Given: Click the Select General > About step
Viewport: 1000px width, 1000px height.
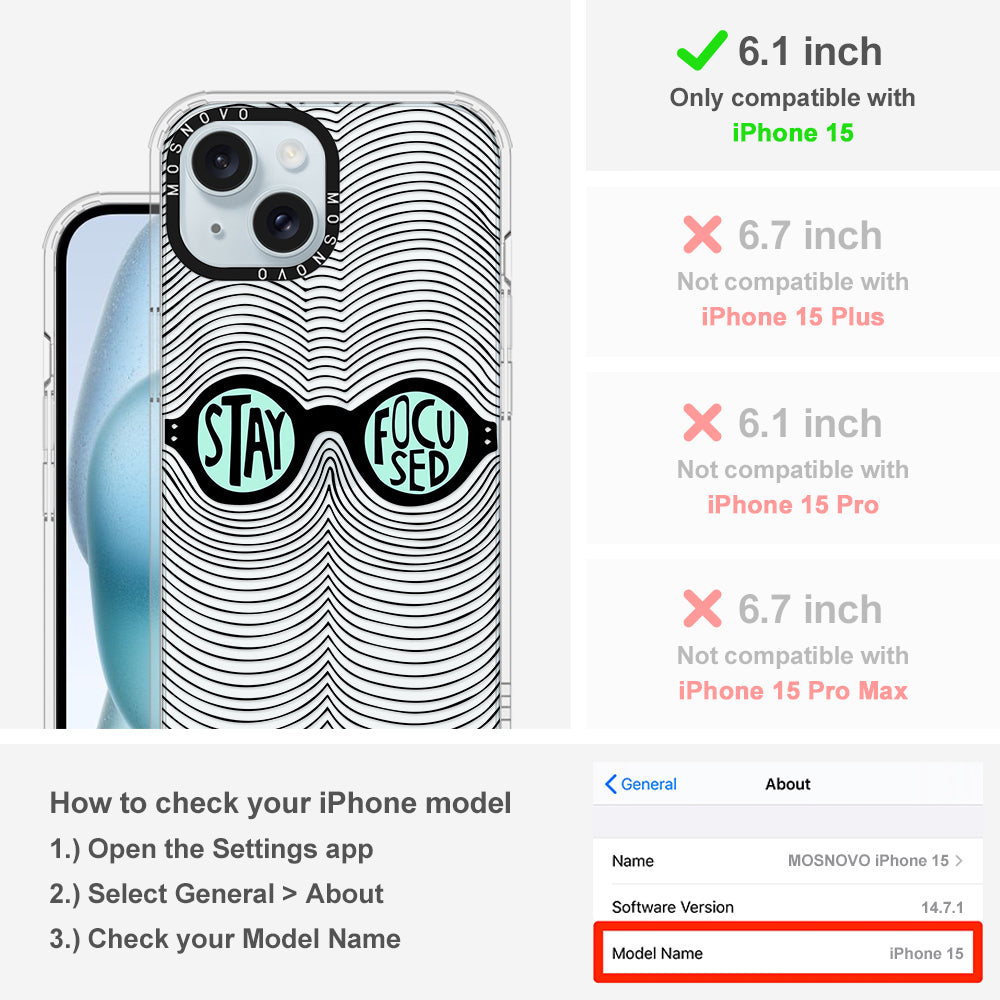Looking at the screenshot, I should 216,893.
